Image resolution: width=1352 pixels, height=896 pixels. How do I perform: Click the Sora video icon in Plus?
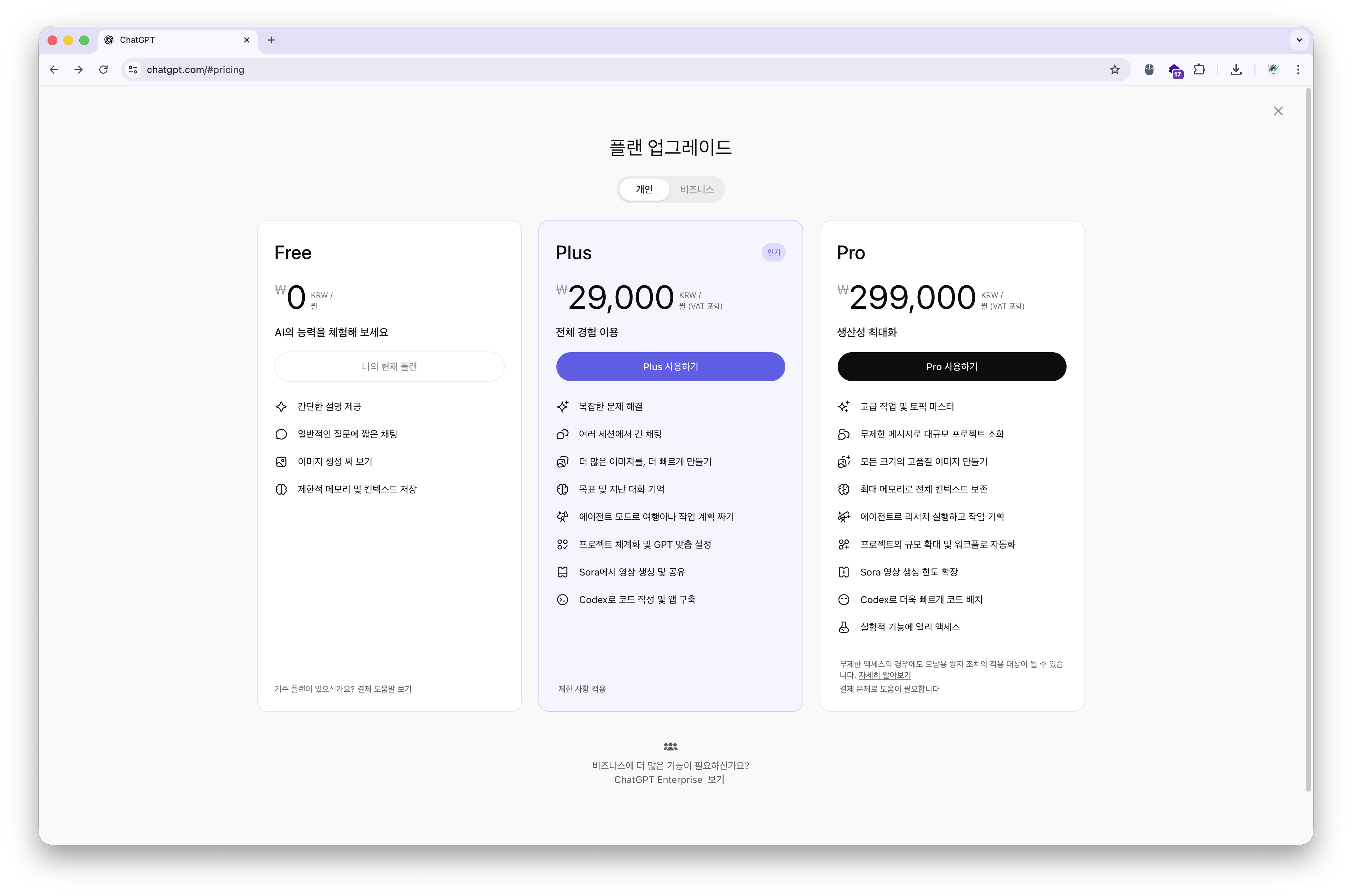tap(562, 572)
